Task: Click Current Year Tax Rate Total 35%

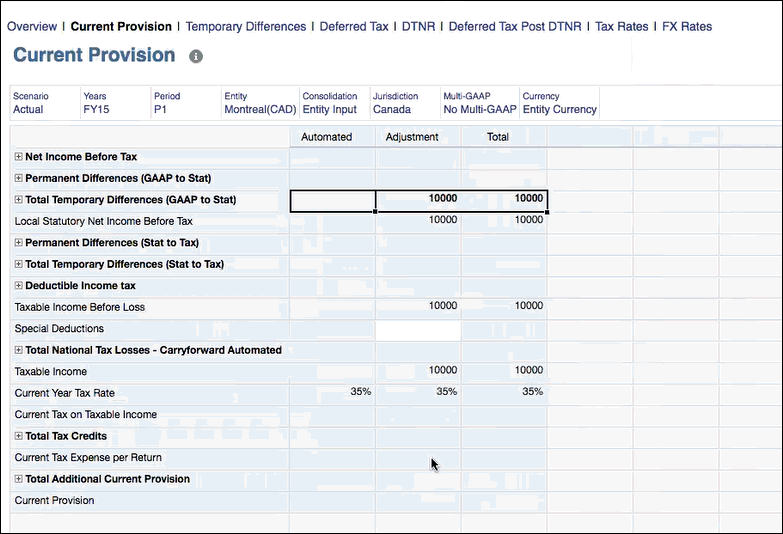Action: pyautogui.click(x=504, y=394)
